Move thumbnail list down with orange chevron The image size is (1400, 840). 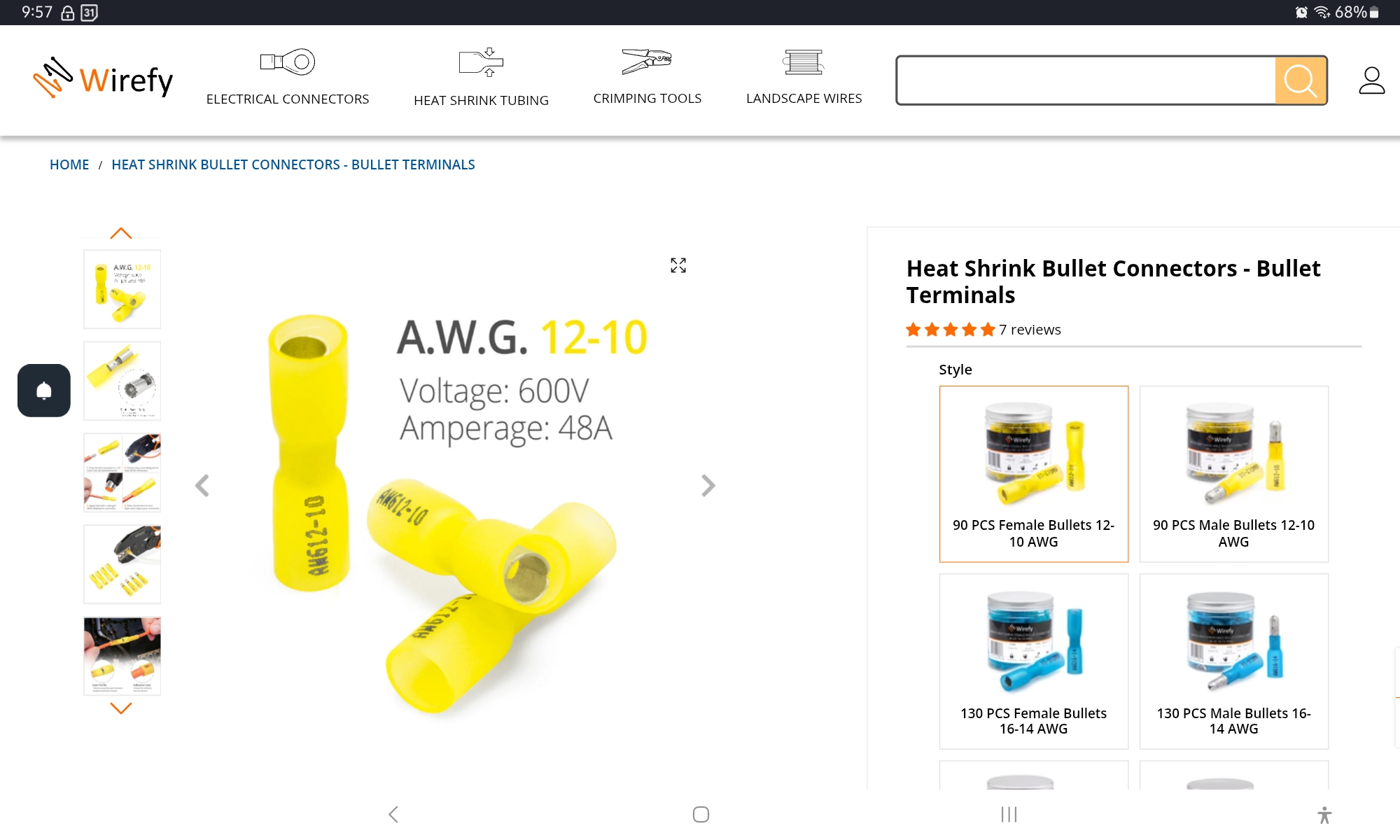point(121,708)
